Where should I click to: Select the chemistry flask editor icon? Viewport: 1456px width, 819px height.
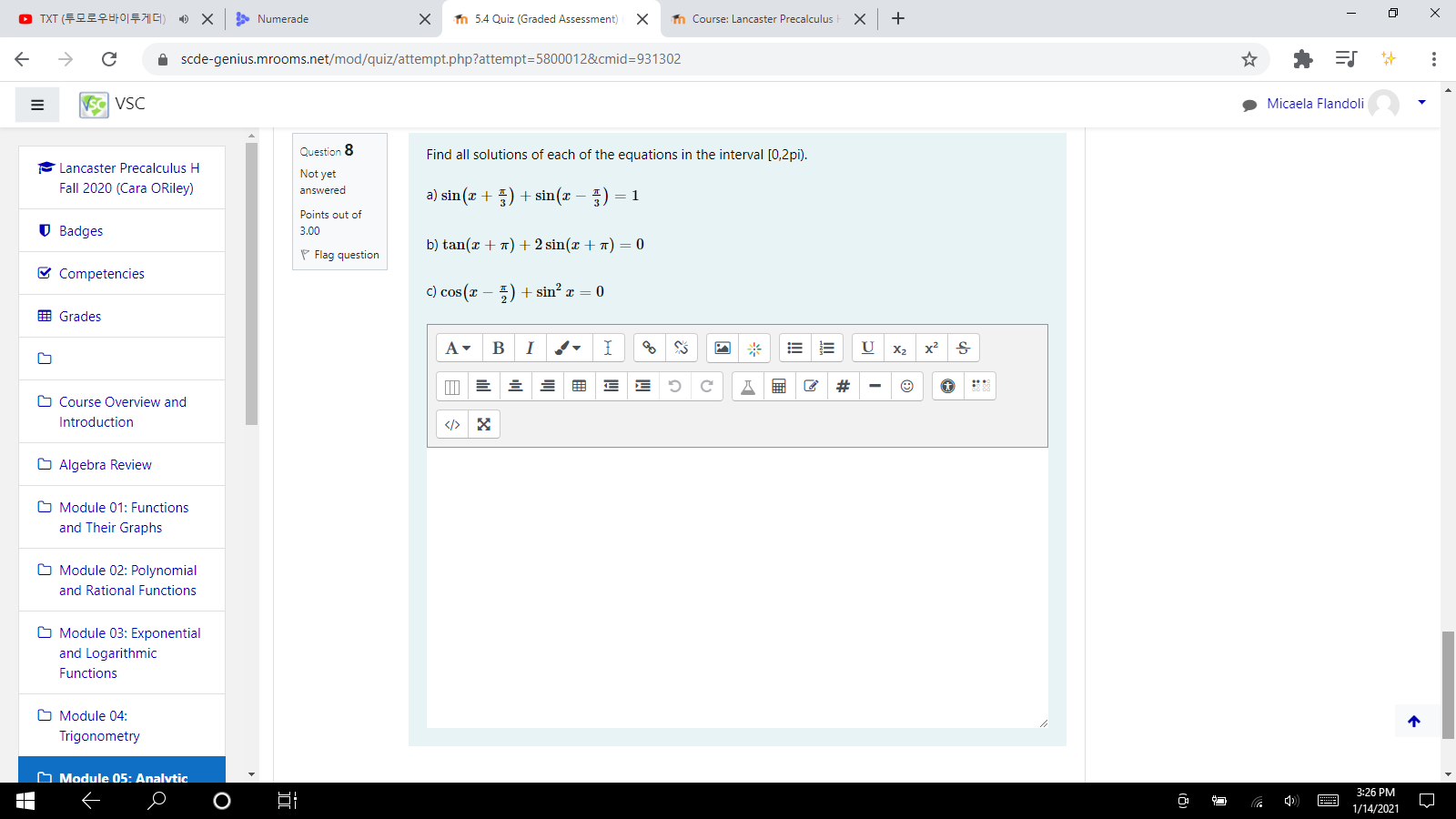coord(746,386)
